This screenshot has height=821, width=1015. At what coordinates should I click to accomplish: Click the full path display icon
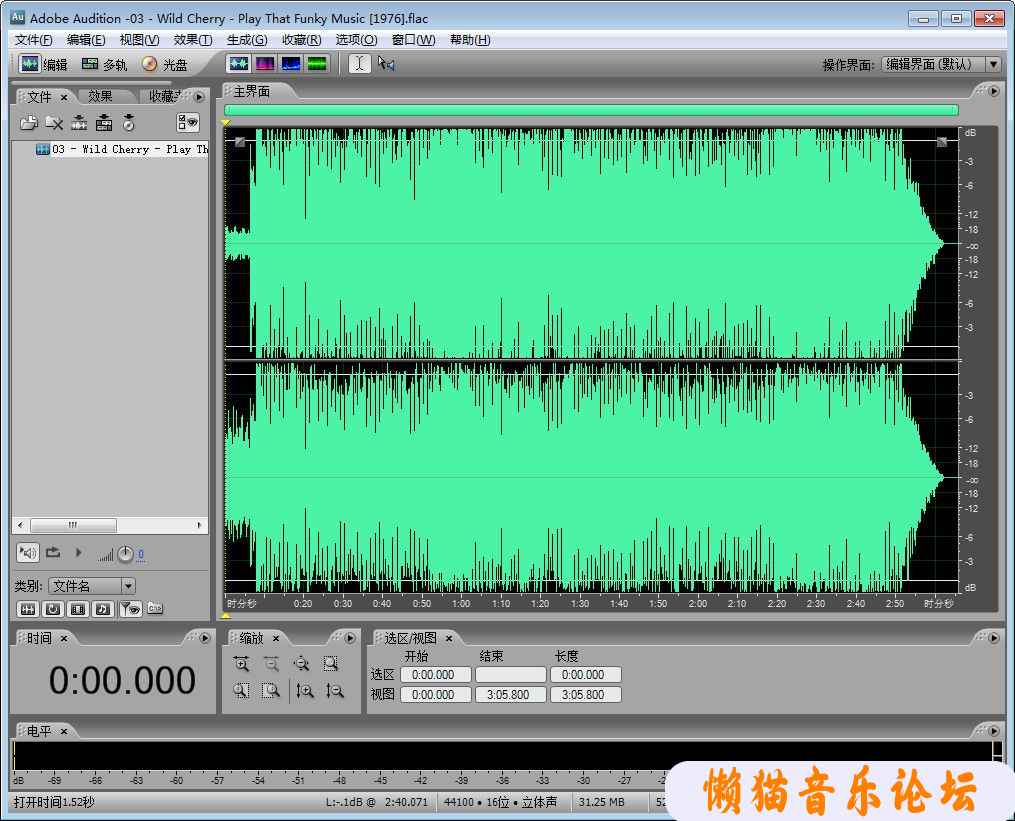tap(155, 608)
